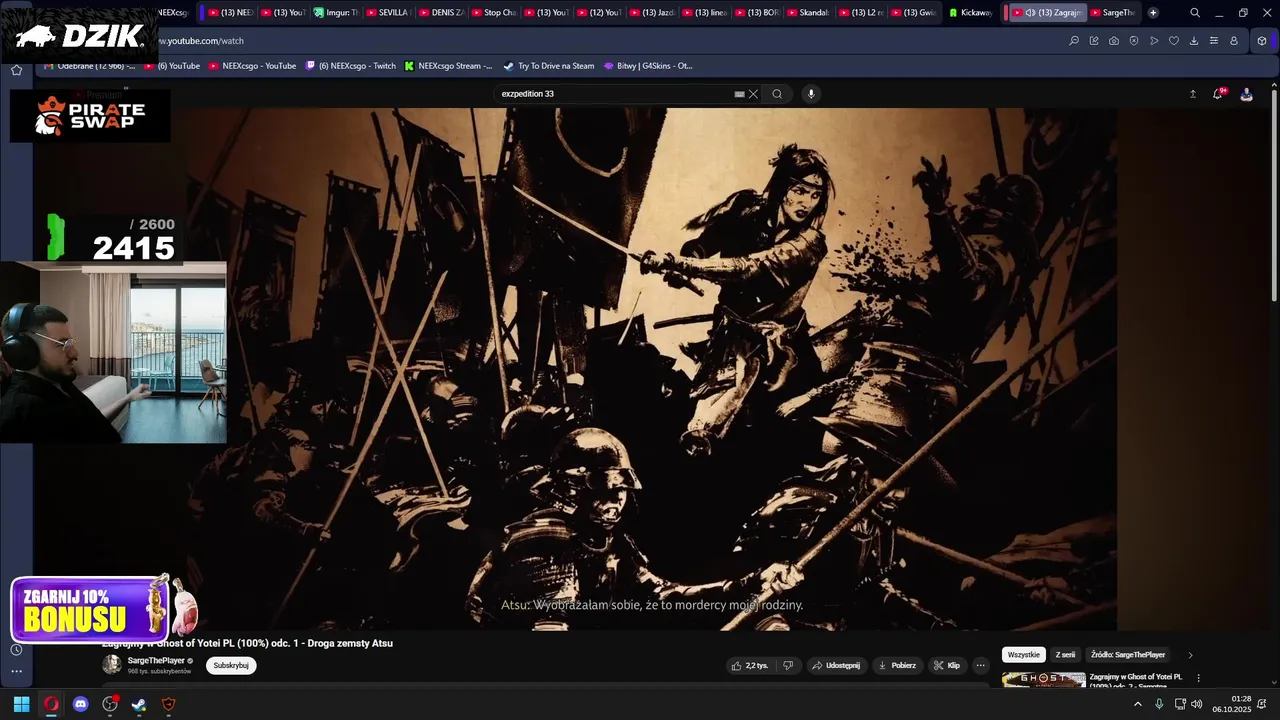The height and width of the screenshot is (720, 1280).
Task: Open a new tab with plus button
Action: [x=1153, y=13]
